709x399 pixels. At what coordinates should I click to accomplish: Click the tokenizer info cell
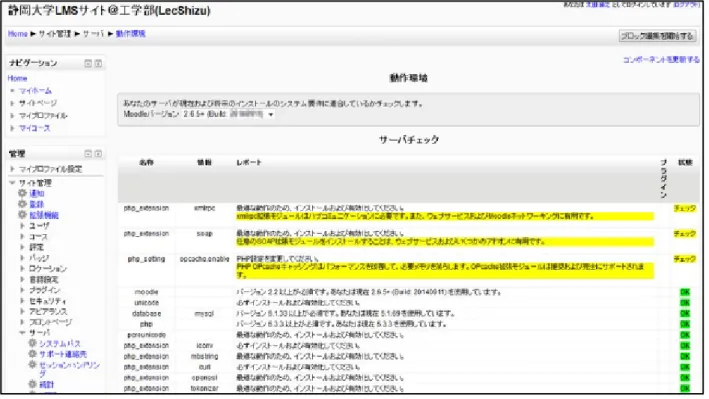click(204, 389)
